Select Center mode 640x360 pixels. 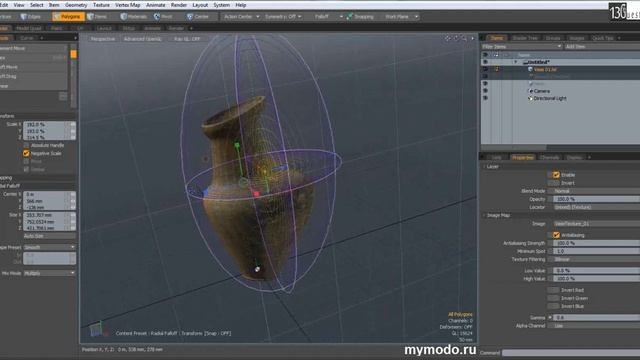(x=198, y=17)
